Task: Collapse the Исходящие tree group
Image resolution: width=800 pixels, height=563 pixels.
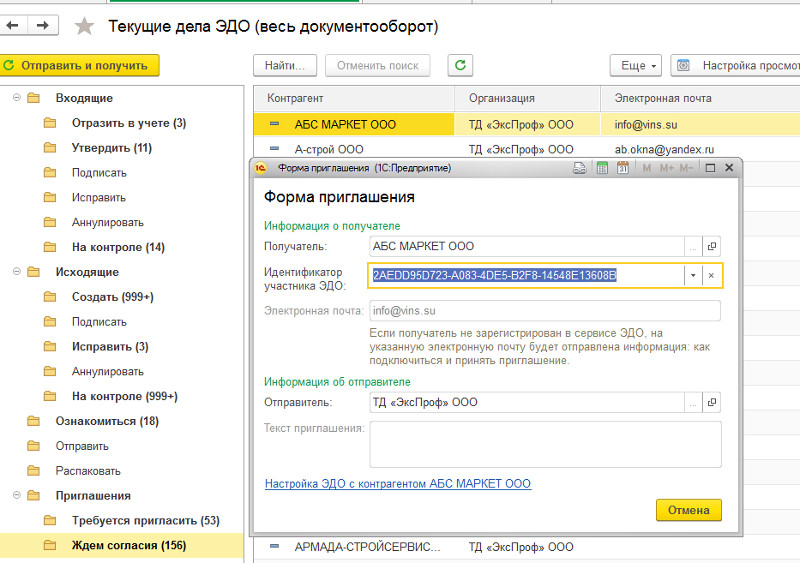Action: (x=16, y=272)
